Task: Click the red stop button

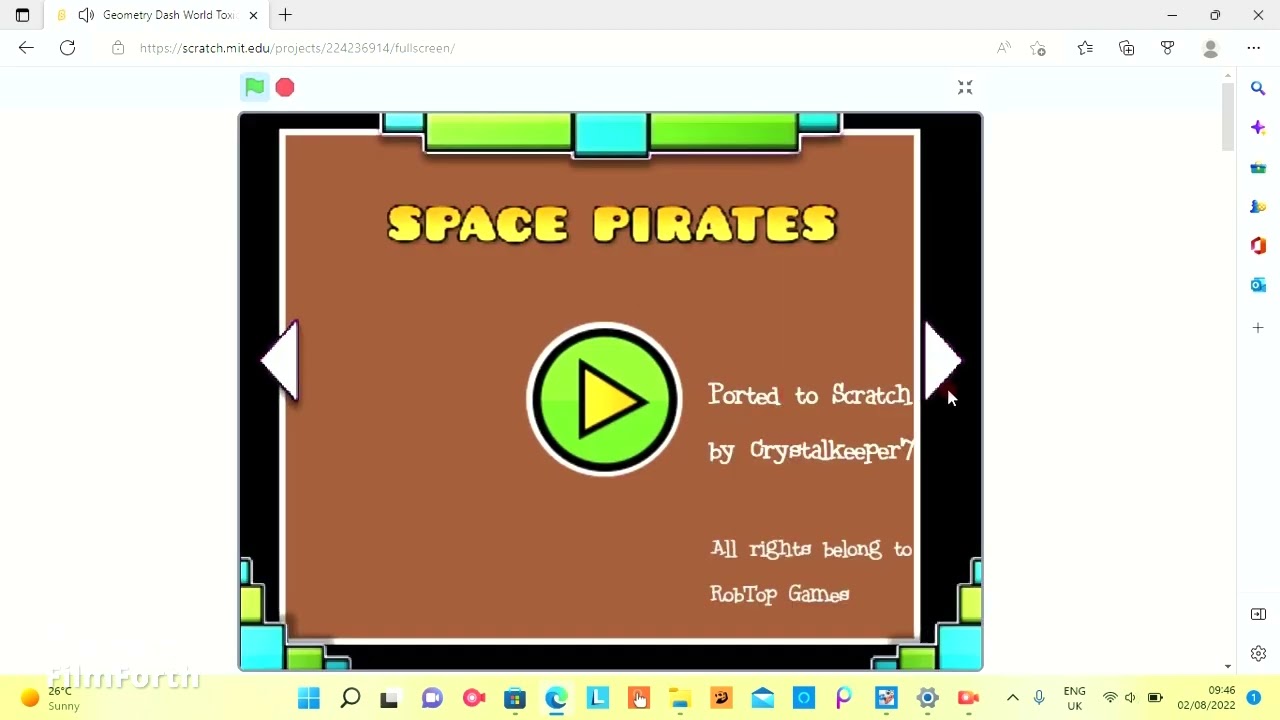Action: [285, 88]
